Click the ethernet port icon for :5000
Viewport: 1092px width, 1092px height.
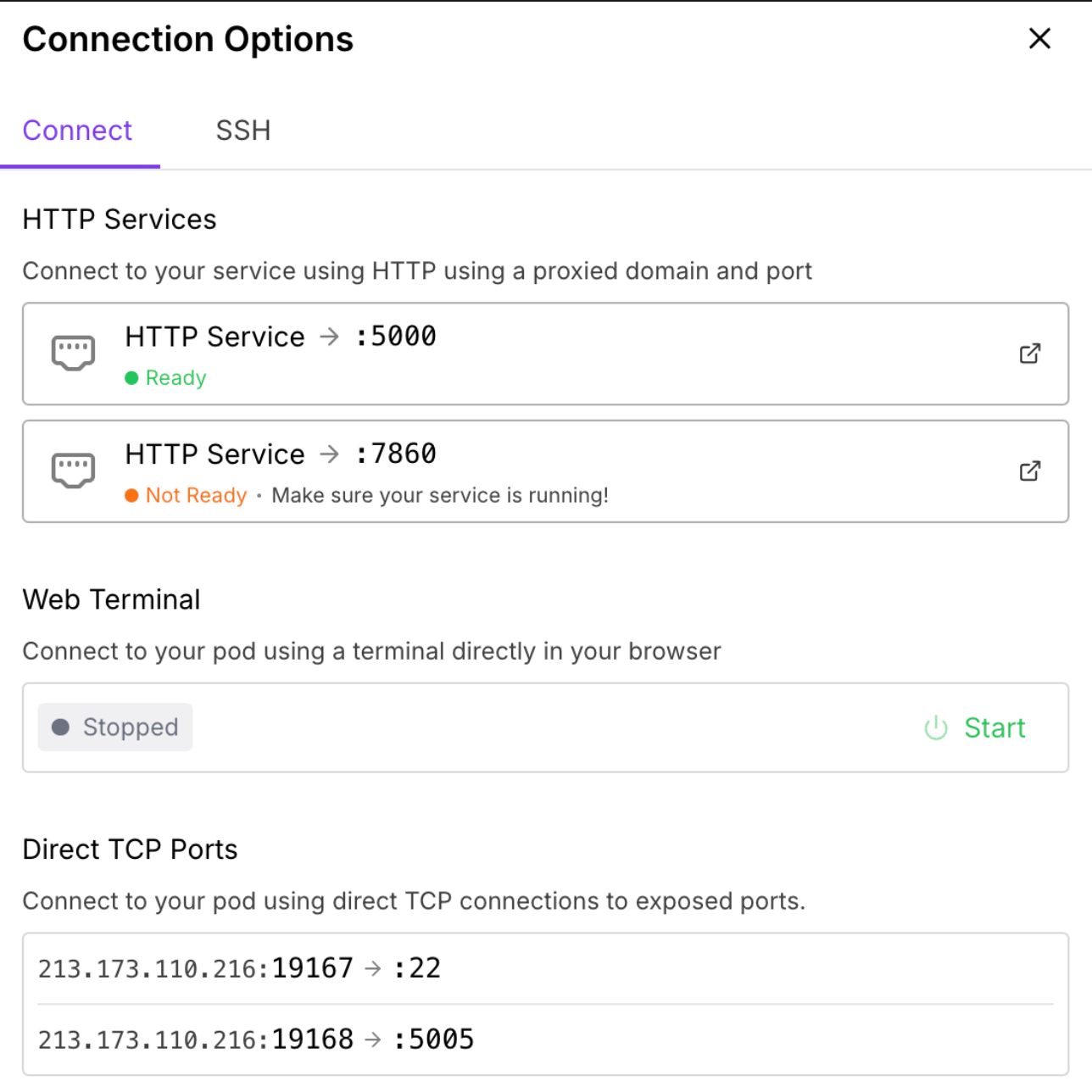click(73, 353)
